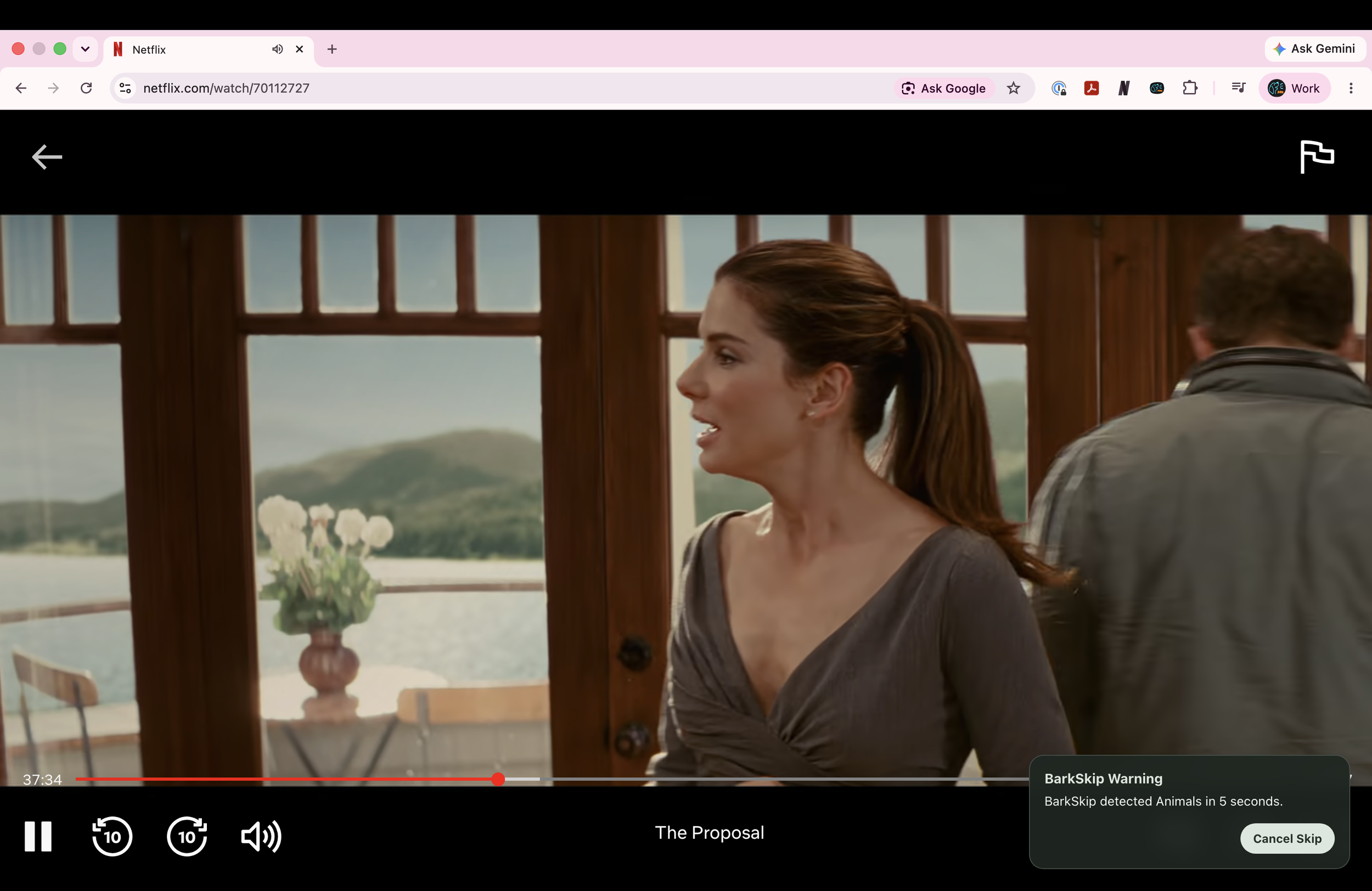Viewport: 1372px width, 891px height.
Task: Skip forward 10 seconds
Action: tap(187, 836)
